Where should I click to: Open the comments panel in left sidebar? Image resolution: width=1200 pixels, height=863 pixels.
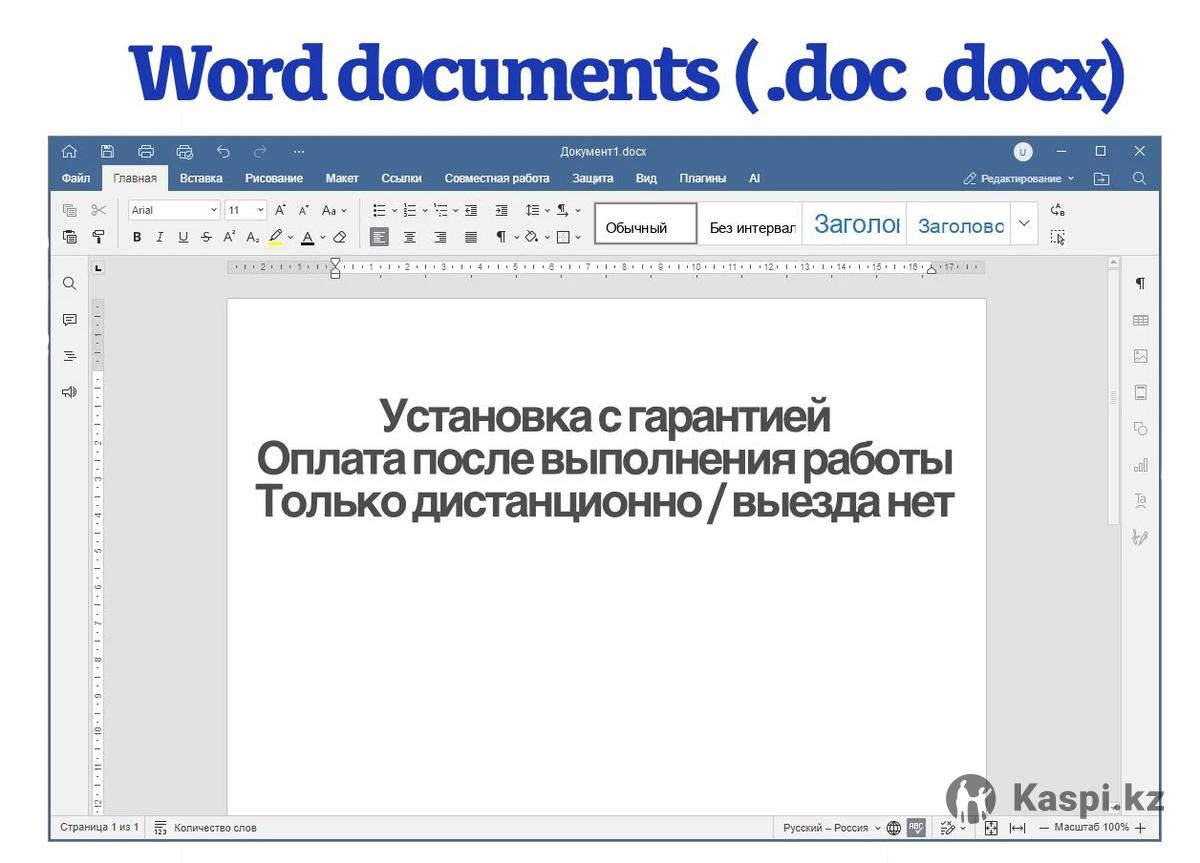click(69, 320)
